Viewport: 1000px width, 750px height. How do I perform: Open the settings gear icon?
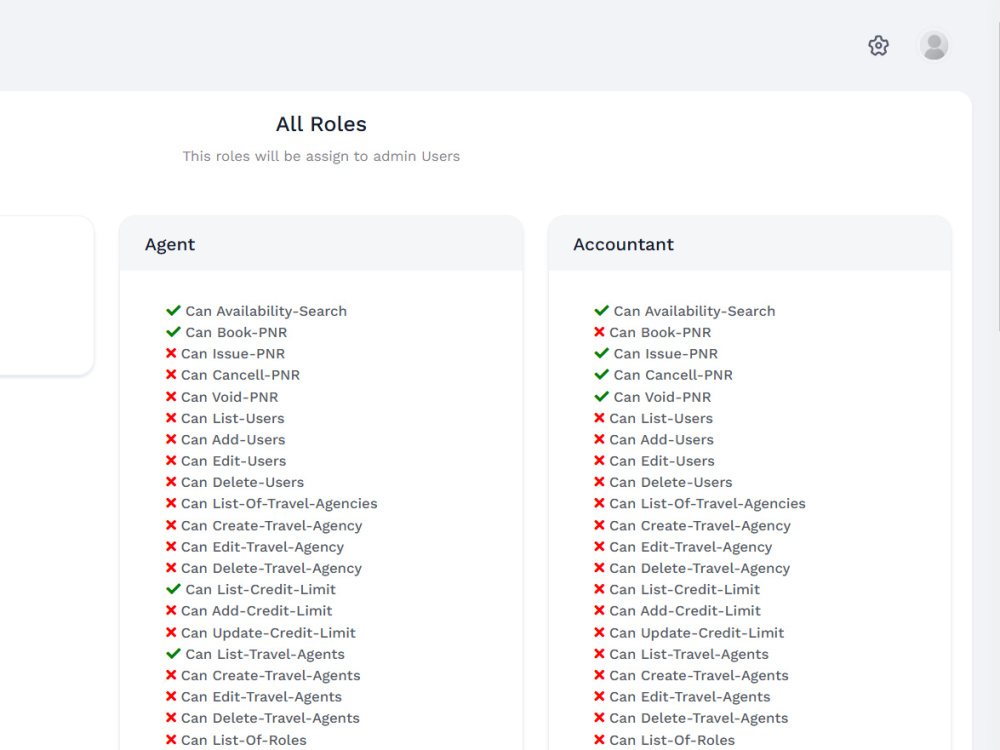click(x=878, y=46)
